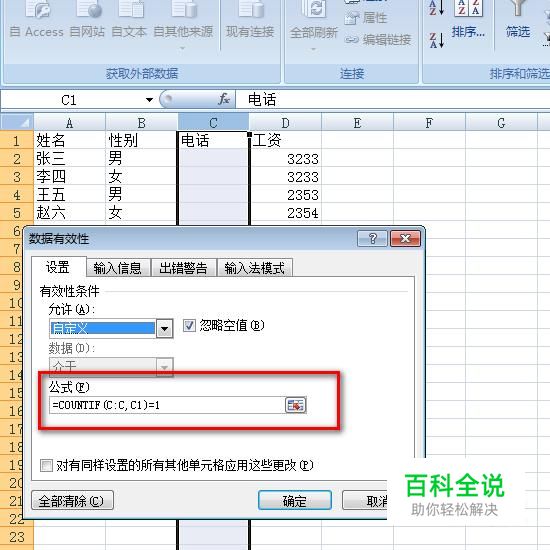The image size is (550, 550).
Task: Open the Name Box dropdown arrow
Action: click(149, 100)
